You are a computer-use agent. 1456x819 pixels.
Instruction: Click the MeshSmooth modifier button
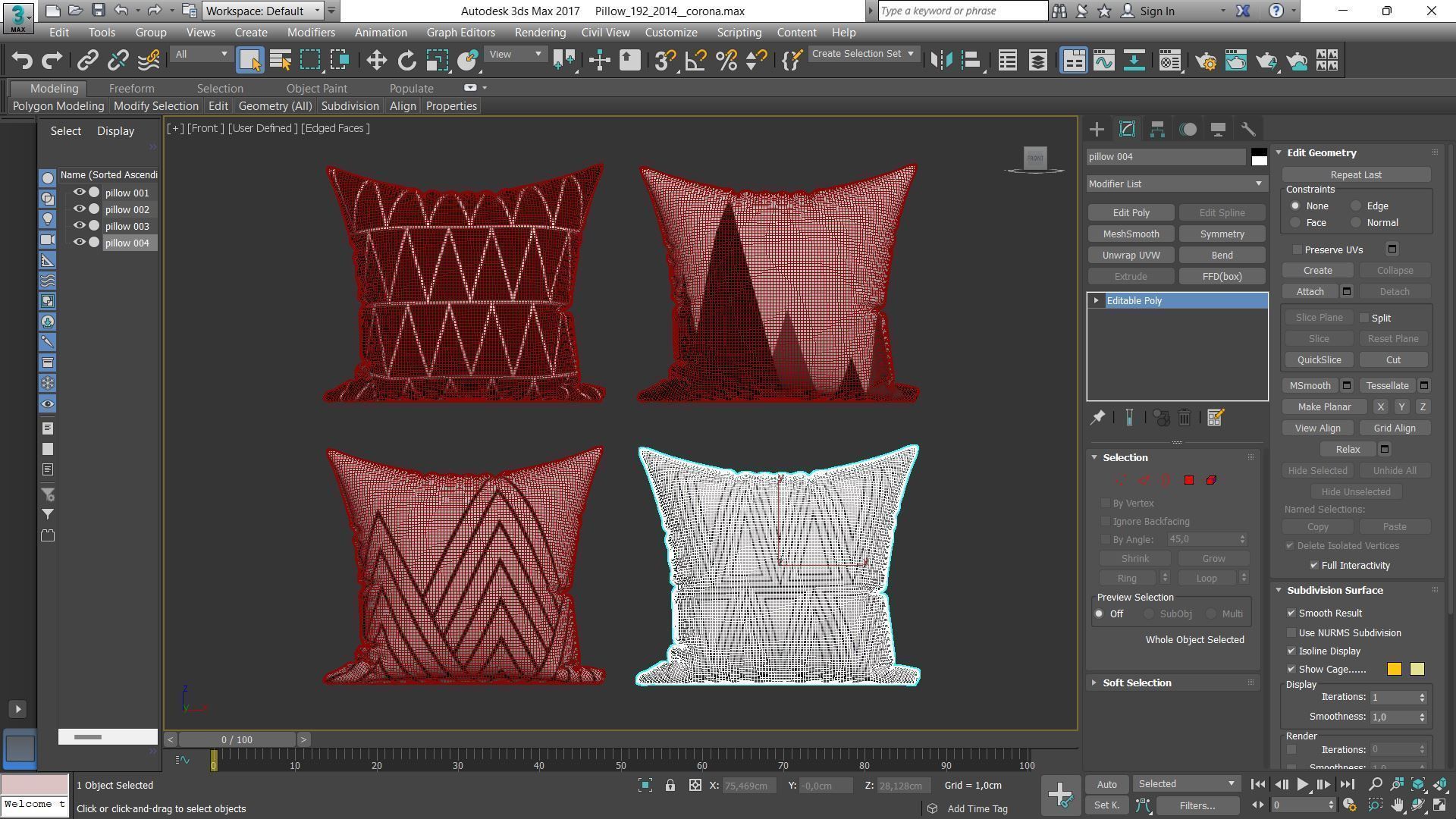[x=1131, y=234]
